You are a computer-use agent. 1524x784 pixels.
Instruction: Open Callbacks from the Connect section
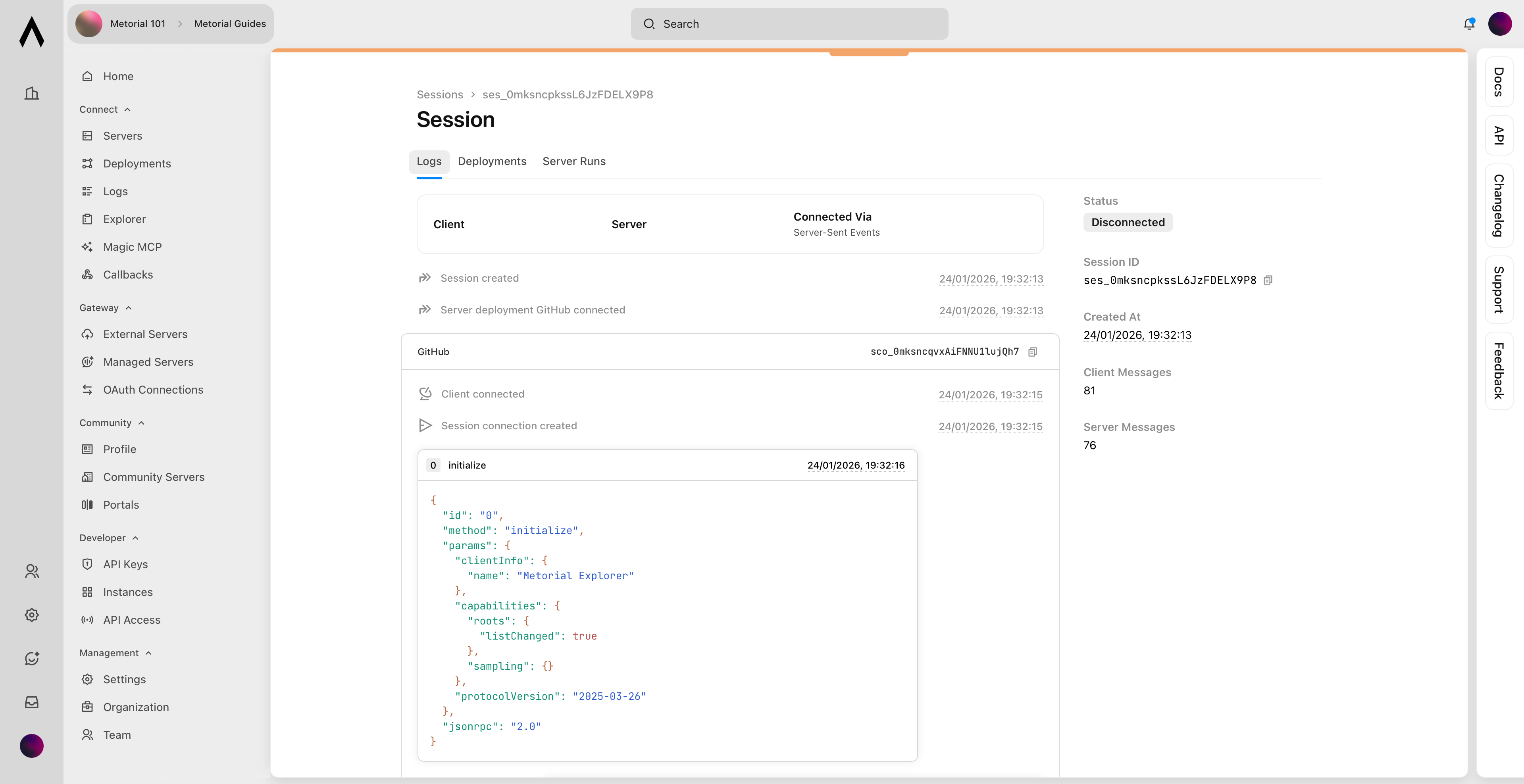click(x=128, y=274)
